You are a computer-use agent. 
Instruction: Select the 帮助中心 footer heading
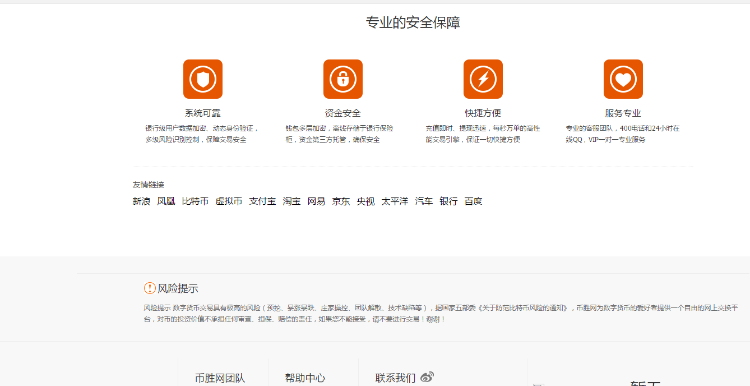(305, 378)
